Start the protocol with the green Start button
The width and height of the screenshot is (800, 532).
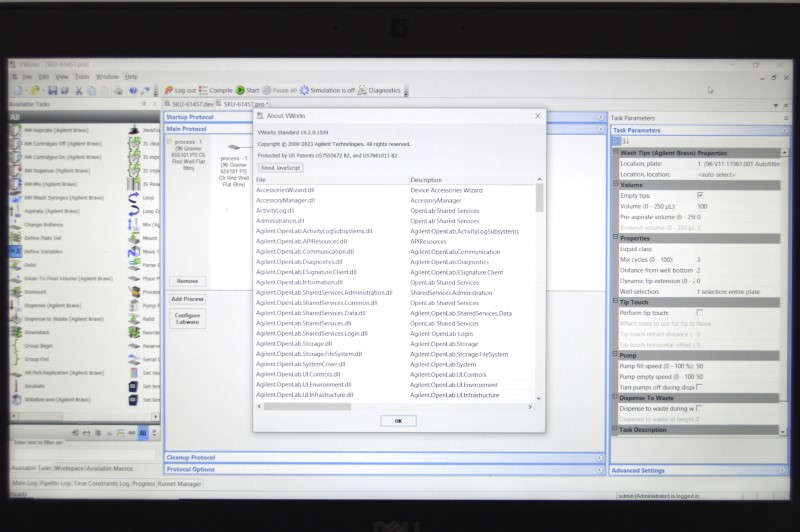point(247,90)
